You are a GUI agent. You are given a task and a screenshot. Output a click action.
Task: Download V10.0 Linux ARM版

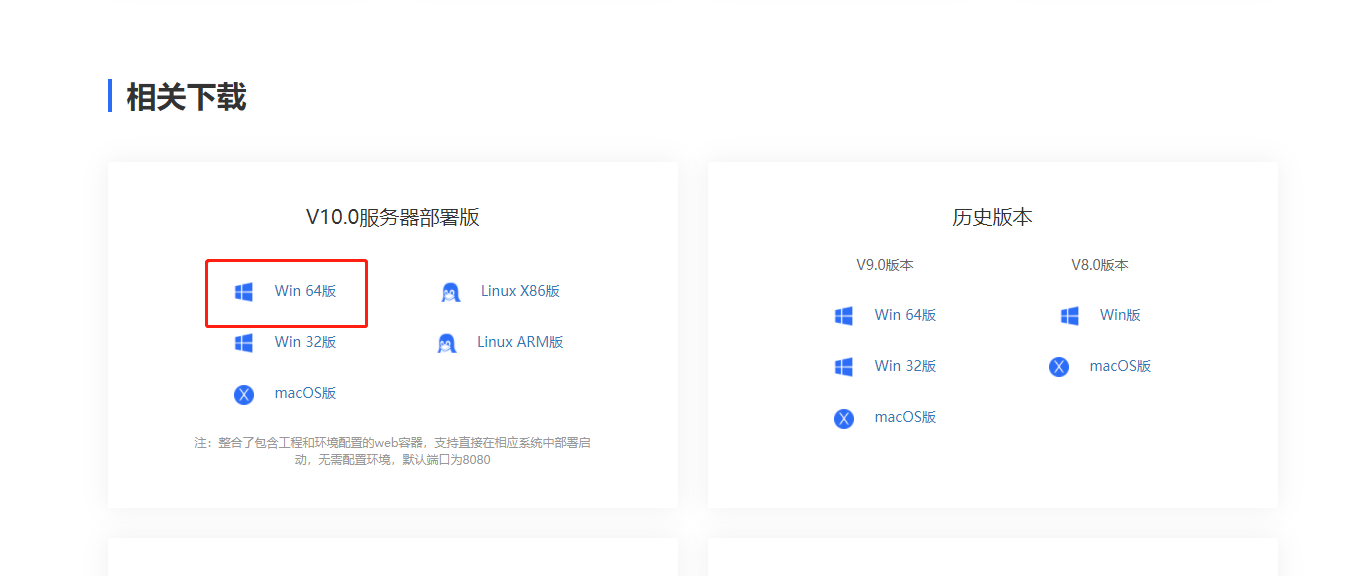pos(520,342)
